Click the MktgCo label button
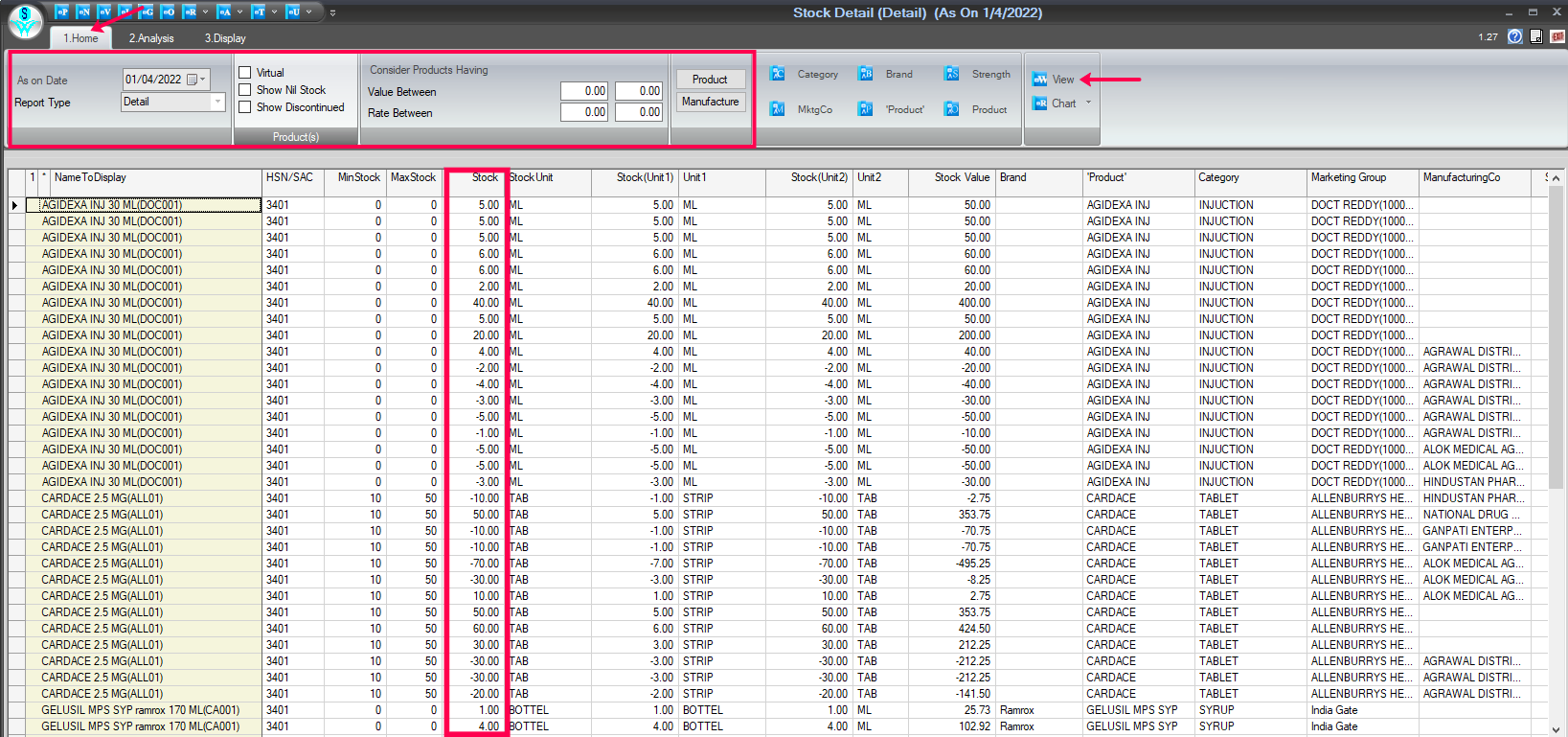This screenshot has height=737, width=1568. 814,109
